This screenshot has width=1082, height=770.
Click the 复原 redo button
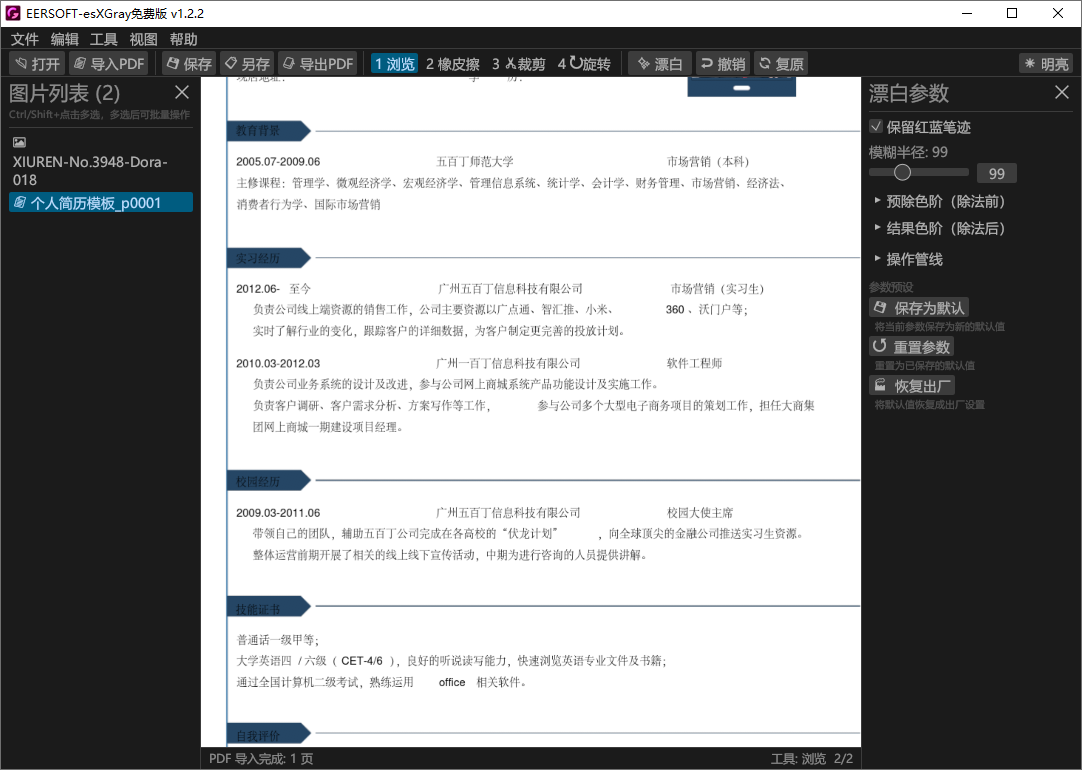(781, 64)
